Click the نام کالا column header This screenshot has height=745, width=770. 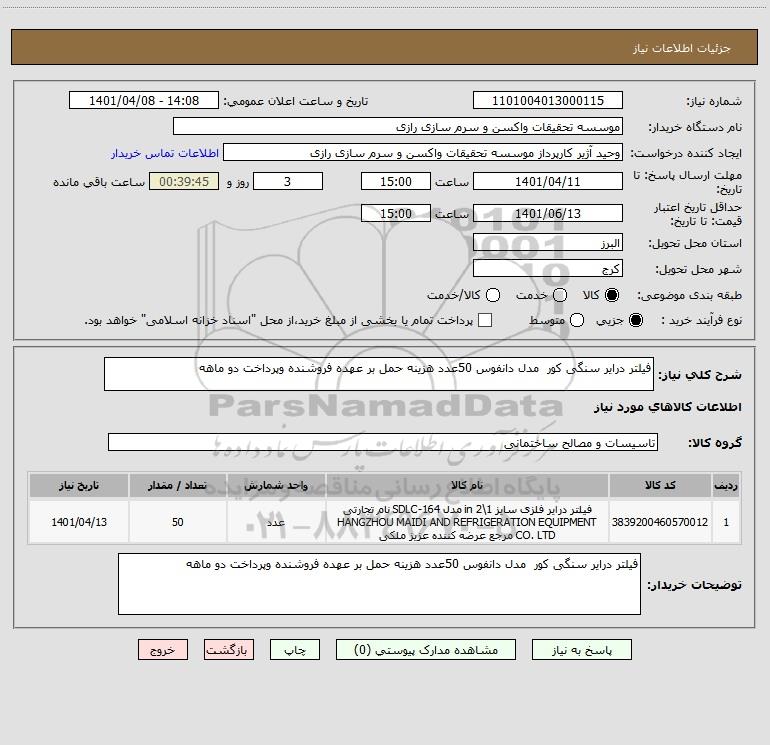pos(467,486)
